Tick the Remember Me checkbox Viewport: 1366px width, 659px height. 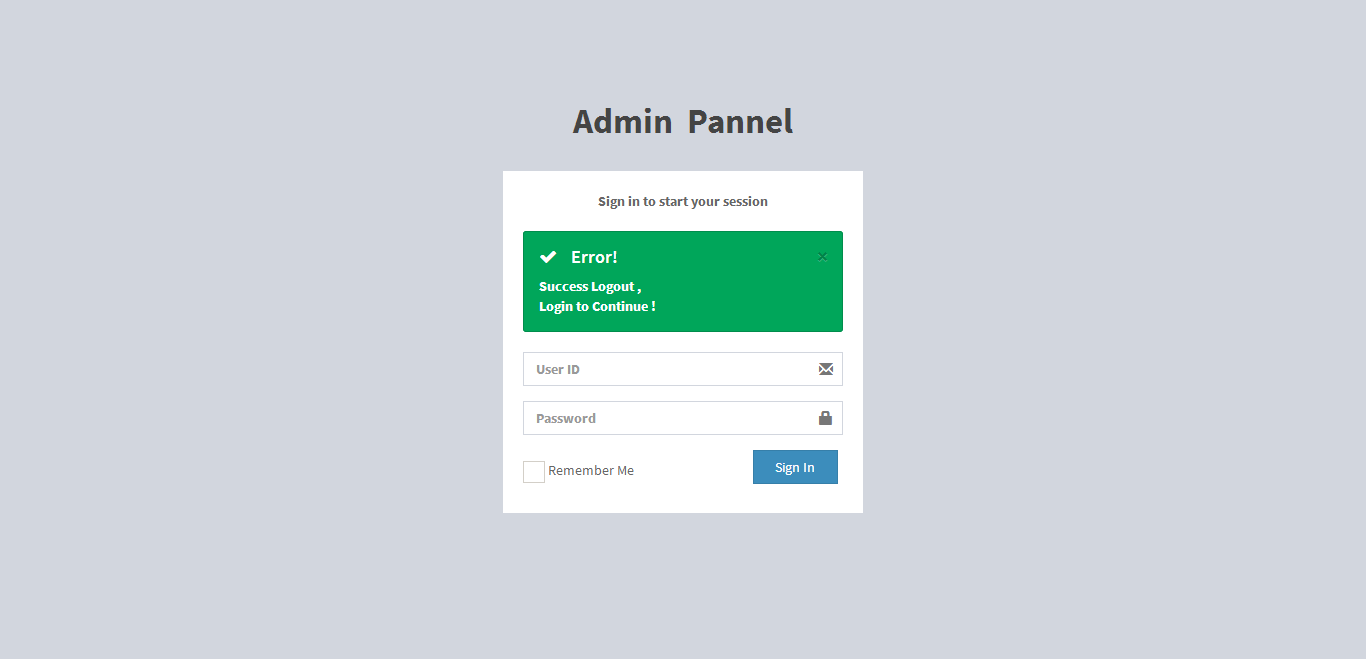click(534, 472)
